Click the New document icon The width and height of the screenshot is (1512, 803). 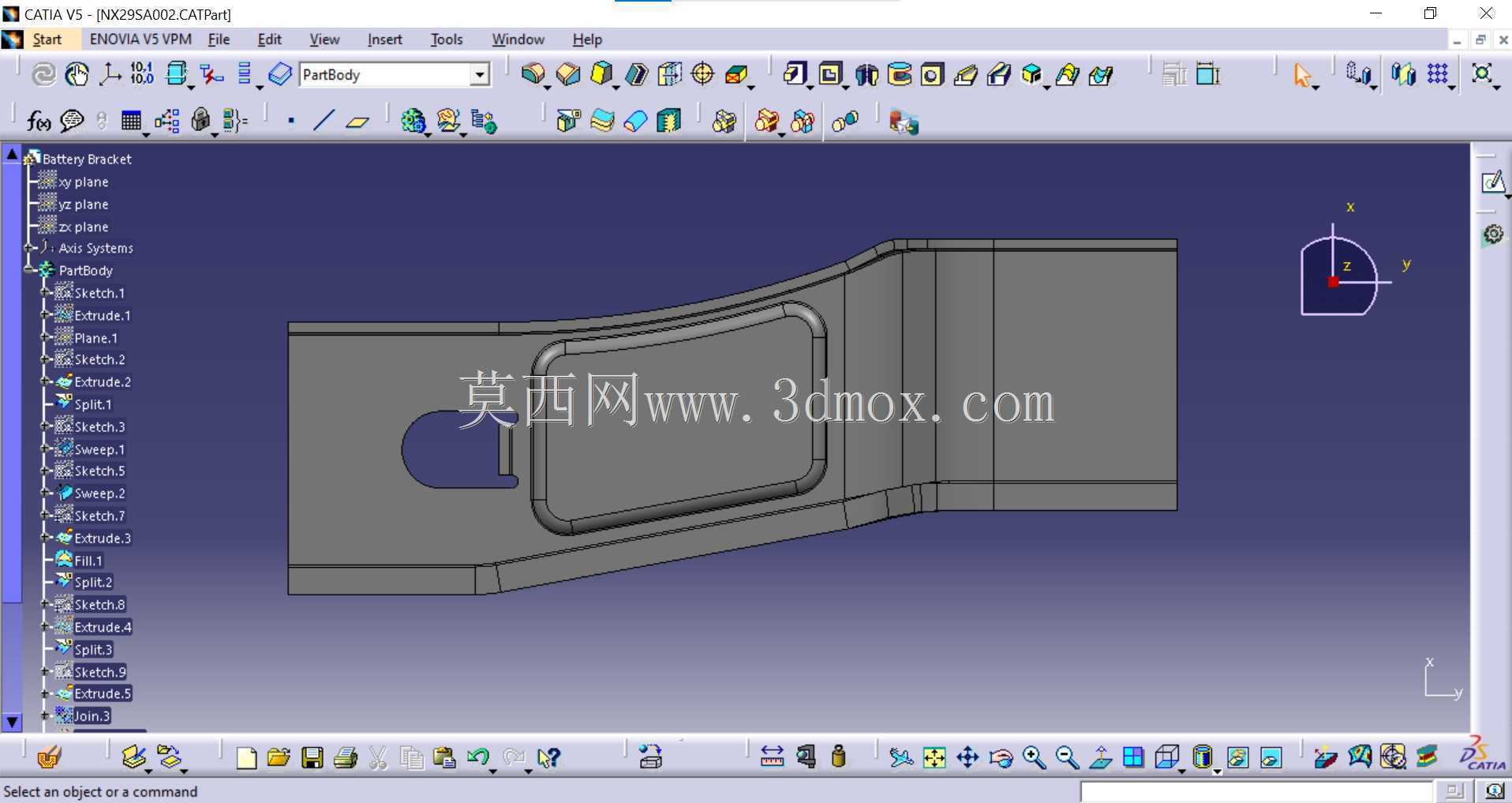click(x=246, y=758)
